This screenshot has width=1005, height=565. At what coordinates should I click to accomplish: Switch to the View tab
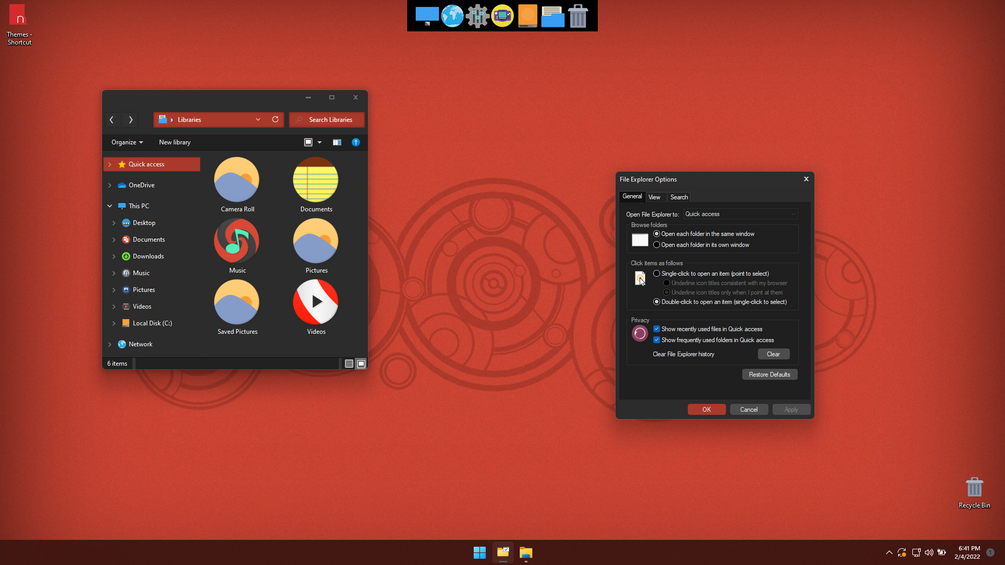(x=654, y=197)
